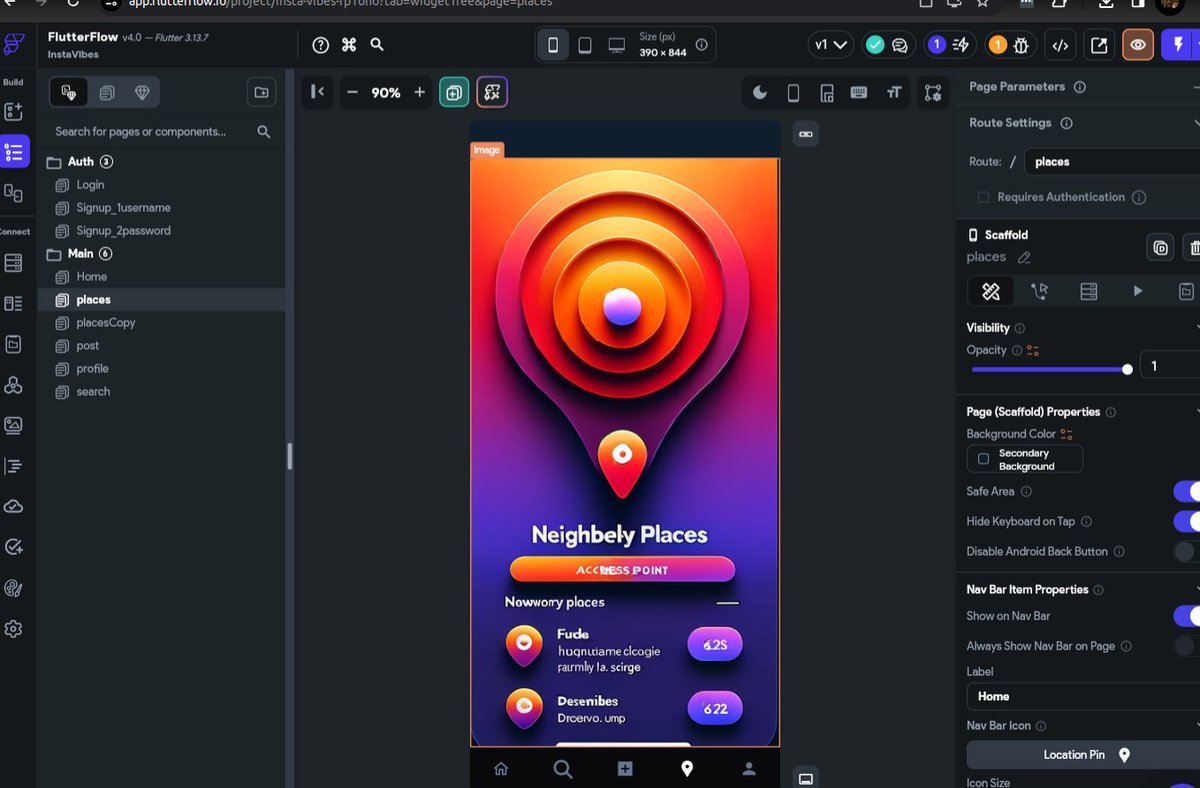Open the developer code view icon
The height and width of the screenshot is (788, 1200).
click(1059, 45)
